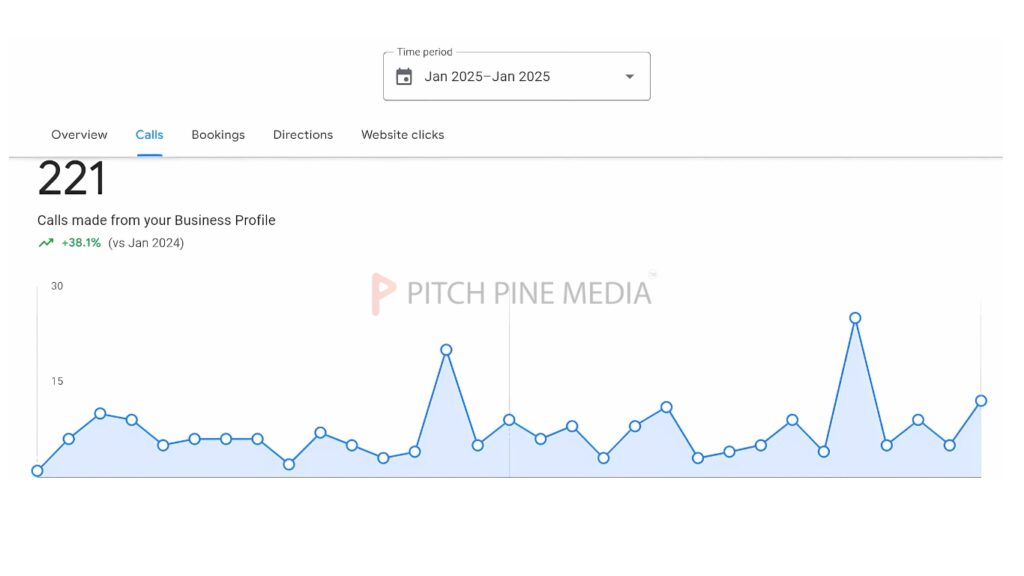1024x576 pixels.
Task: Go to the Directions tab
Action: click(303, 135)
